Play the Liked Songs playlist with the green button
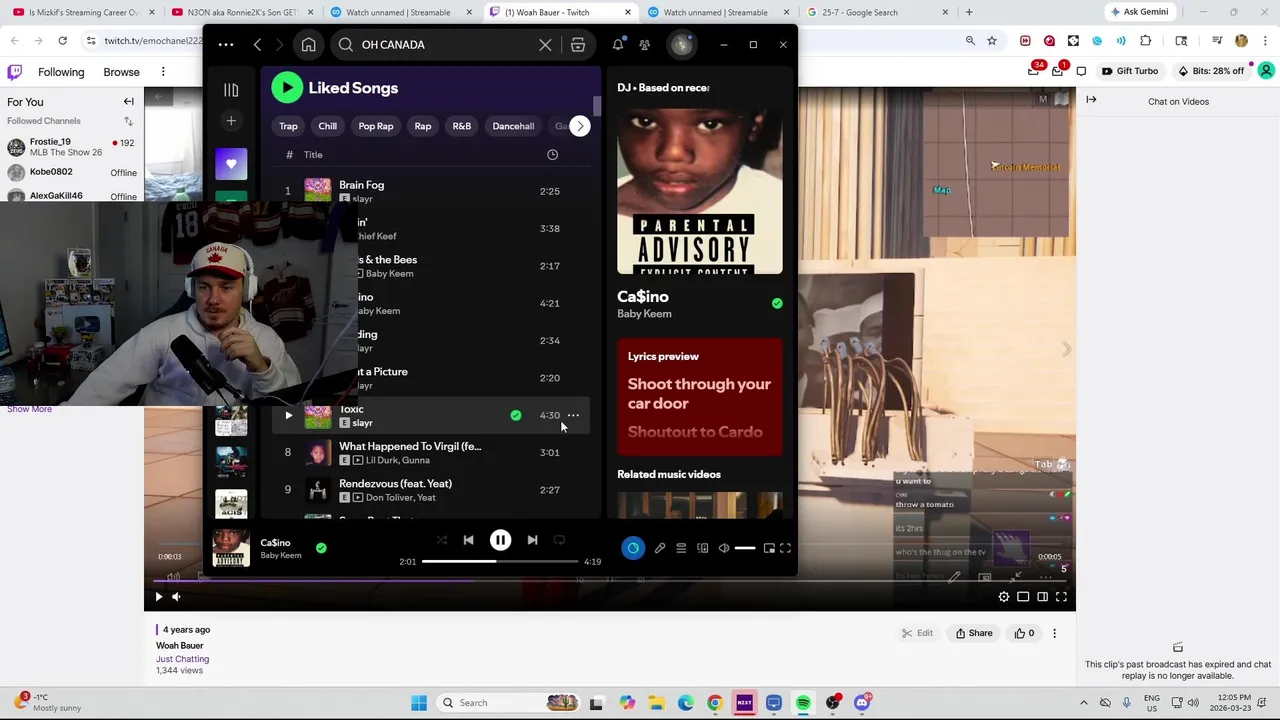This screenshot has width=1280, height=720. [287, 88]
